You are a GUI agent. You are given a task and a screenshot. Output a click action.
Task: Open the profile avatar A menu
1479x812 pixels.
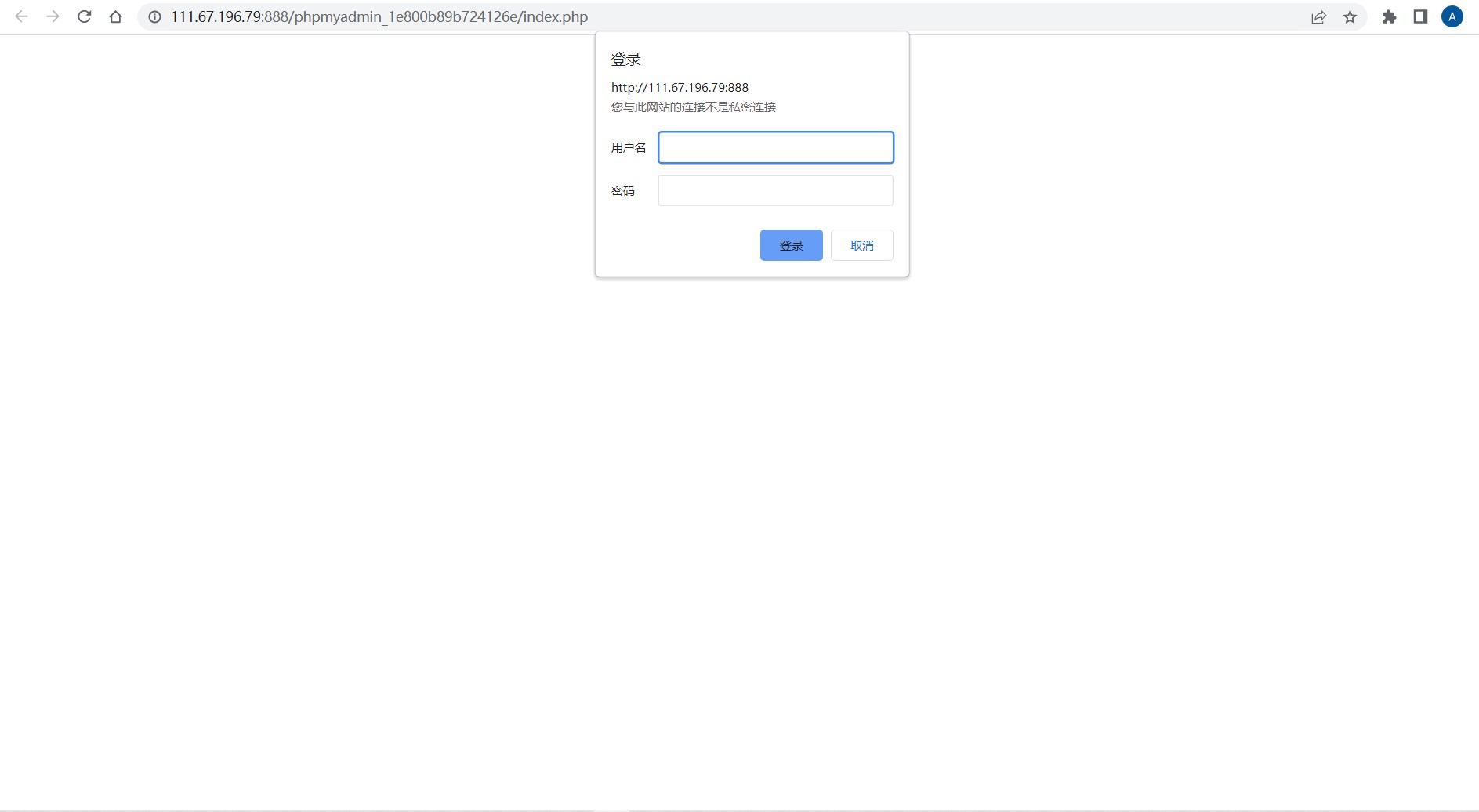tap(1452, 16)
